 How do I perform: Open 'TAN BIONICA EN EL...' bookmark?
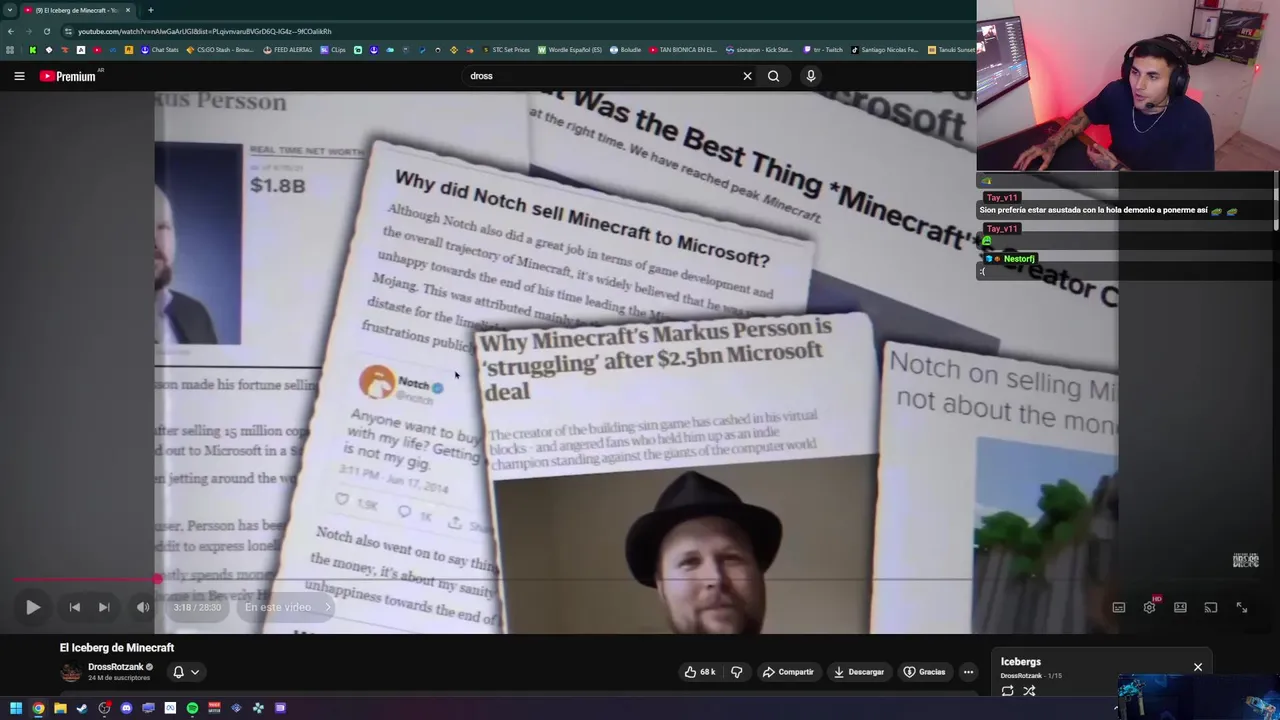(x=683, y=50)
